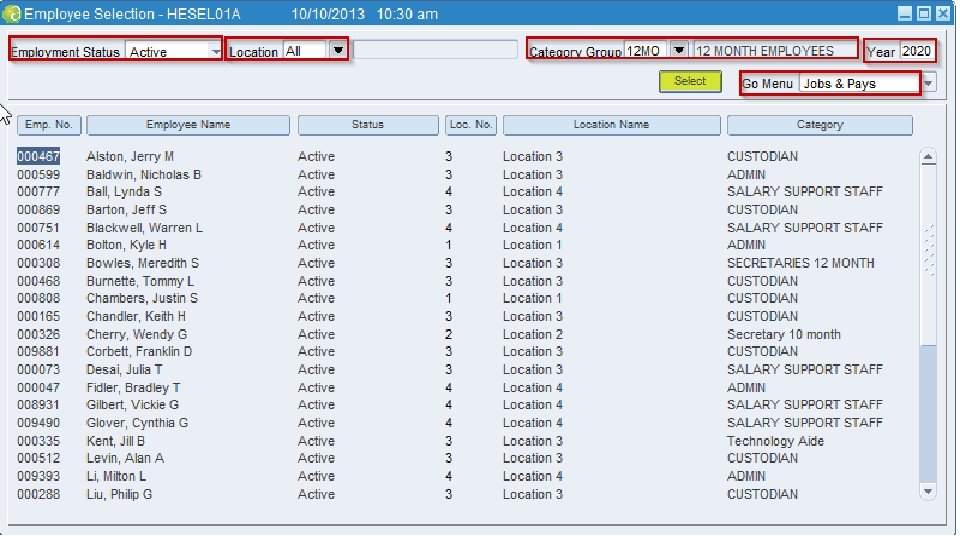Viewport: 960px width, 540px height.
Task: Click the 12 MONTH EMPLOYEES description field
Action: point(775,51)
